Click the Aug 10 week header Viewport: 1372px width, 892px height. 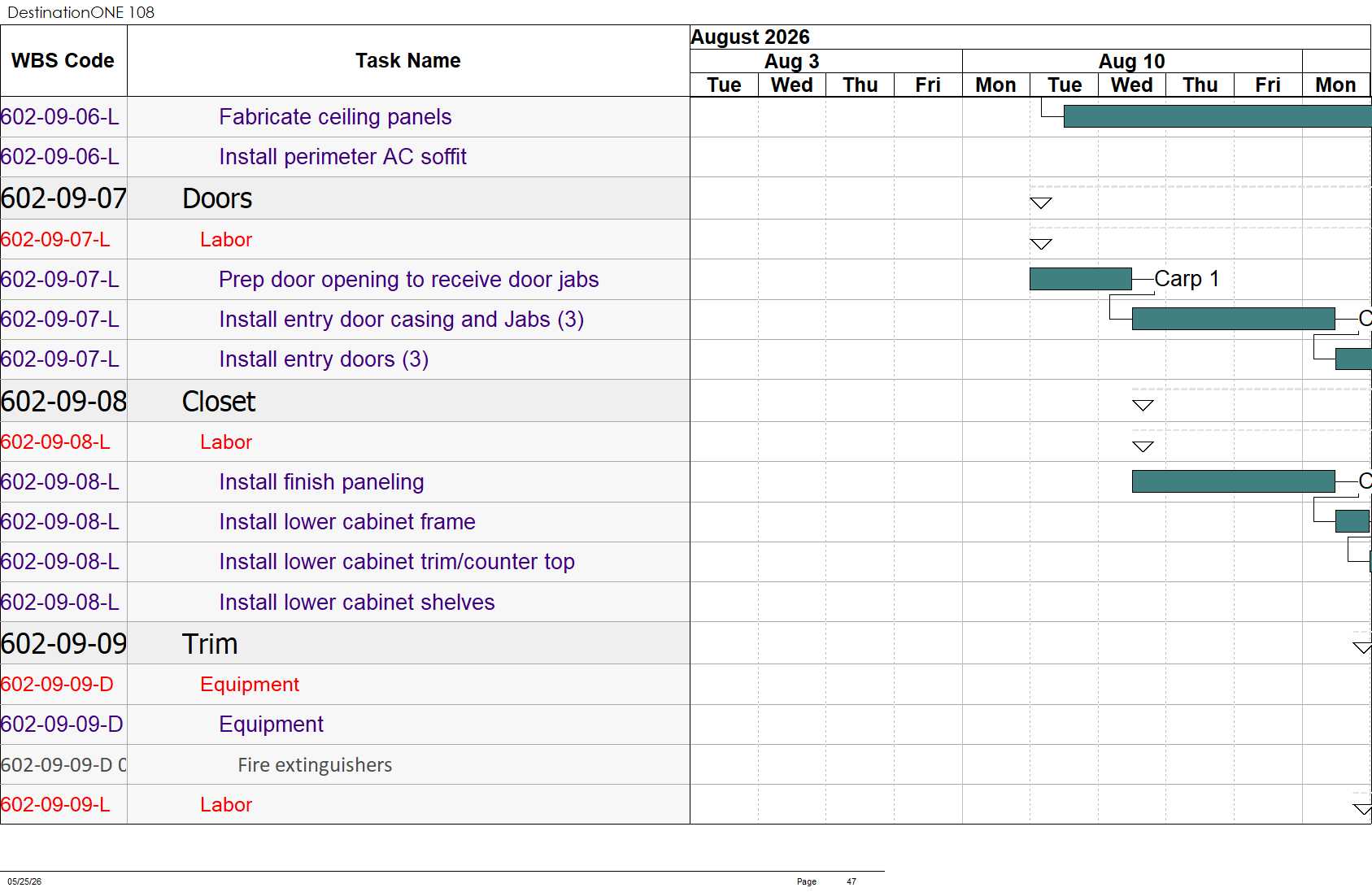[1132, 62]
